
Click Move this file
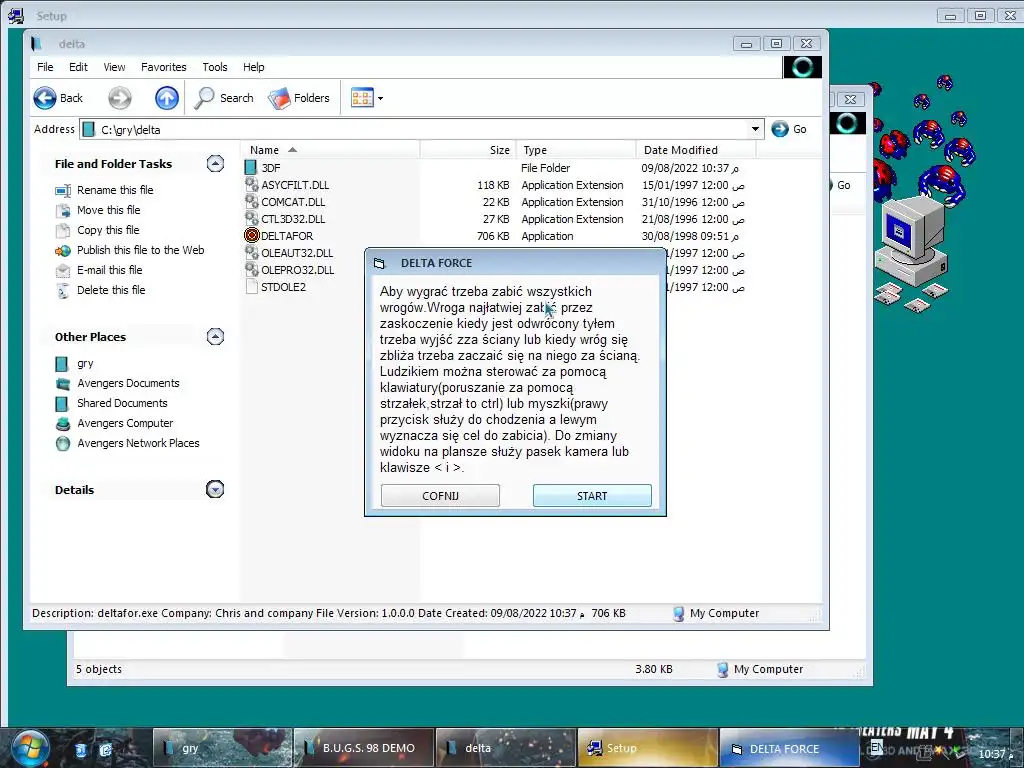108,210
